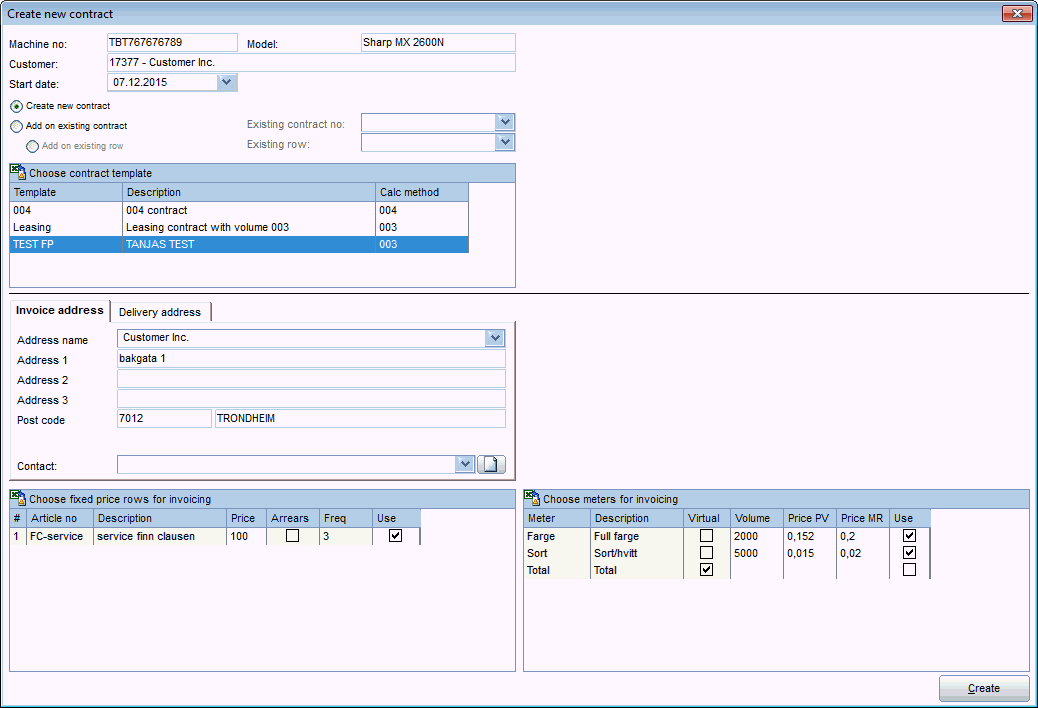Select the Create new contract radio button
The height and width of the screenshot is (708, 1038).
15,106
